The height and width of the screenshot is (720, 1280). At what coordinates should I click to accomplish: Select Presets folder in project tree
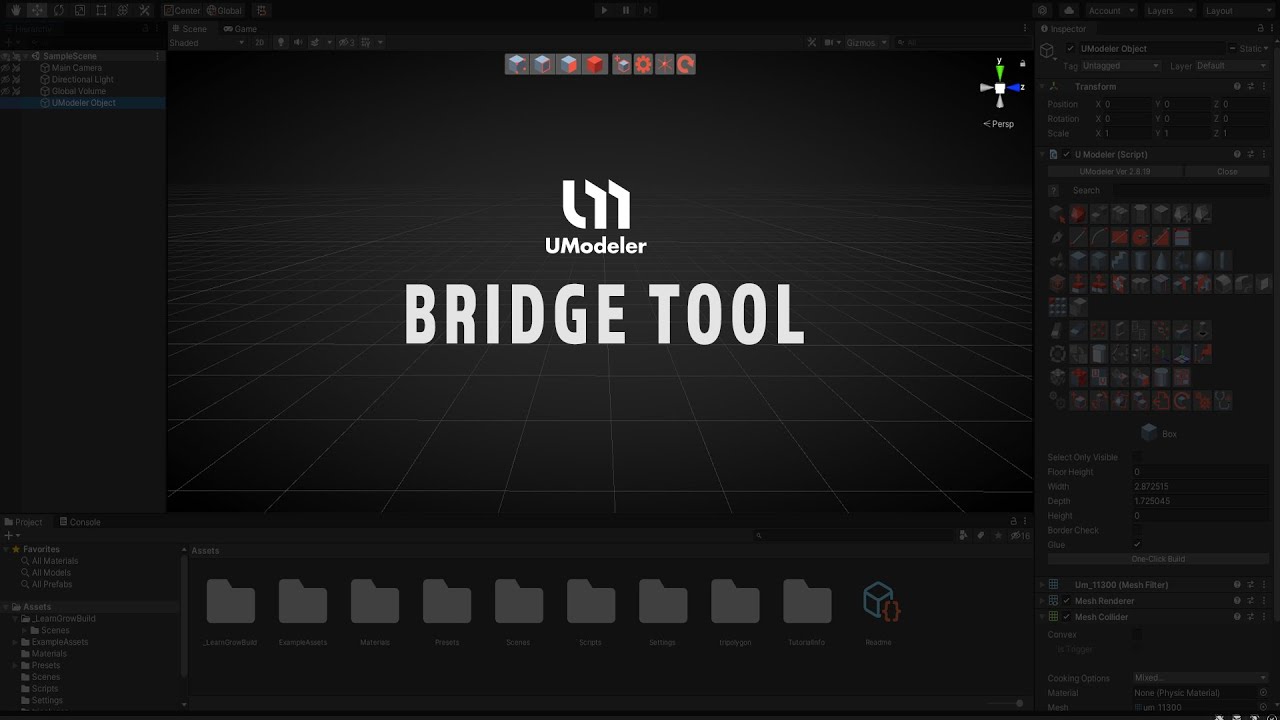pyautogui.click(x=46, y=665)
